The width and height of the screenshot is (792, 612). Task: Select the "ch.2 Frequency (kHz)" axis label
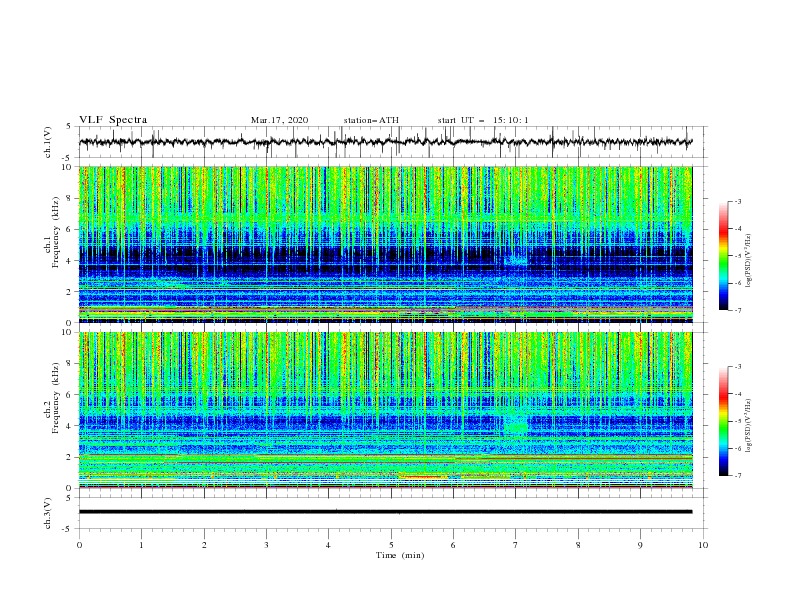[x=52, y=399]
